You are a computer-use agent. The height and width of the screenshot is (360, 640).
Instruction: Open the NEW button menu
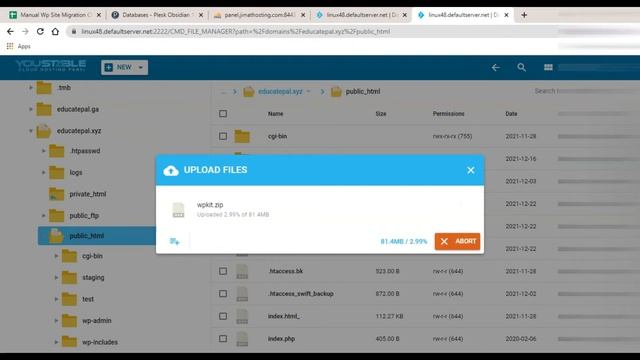click(x=124, y=67)
